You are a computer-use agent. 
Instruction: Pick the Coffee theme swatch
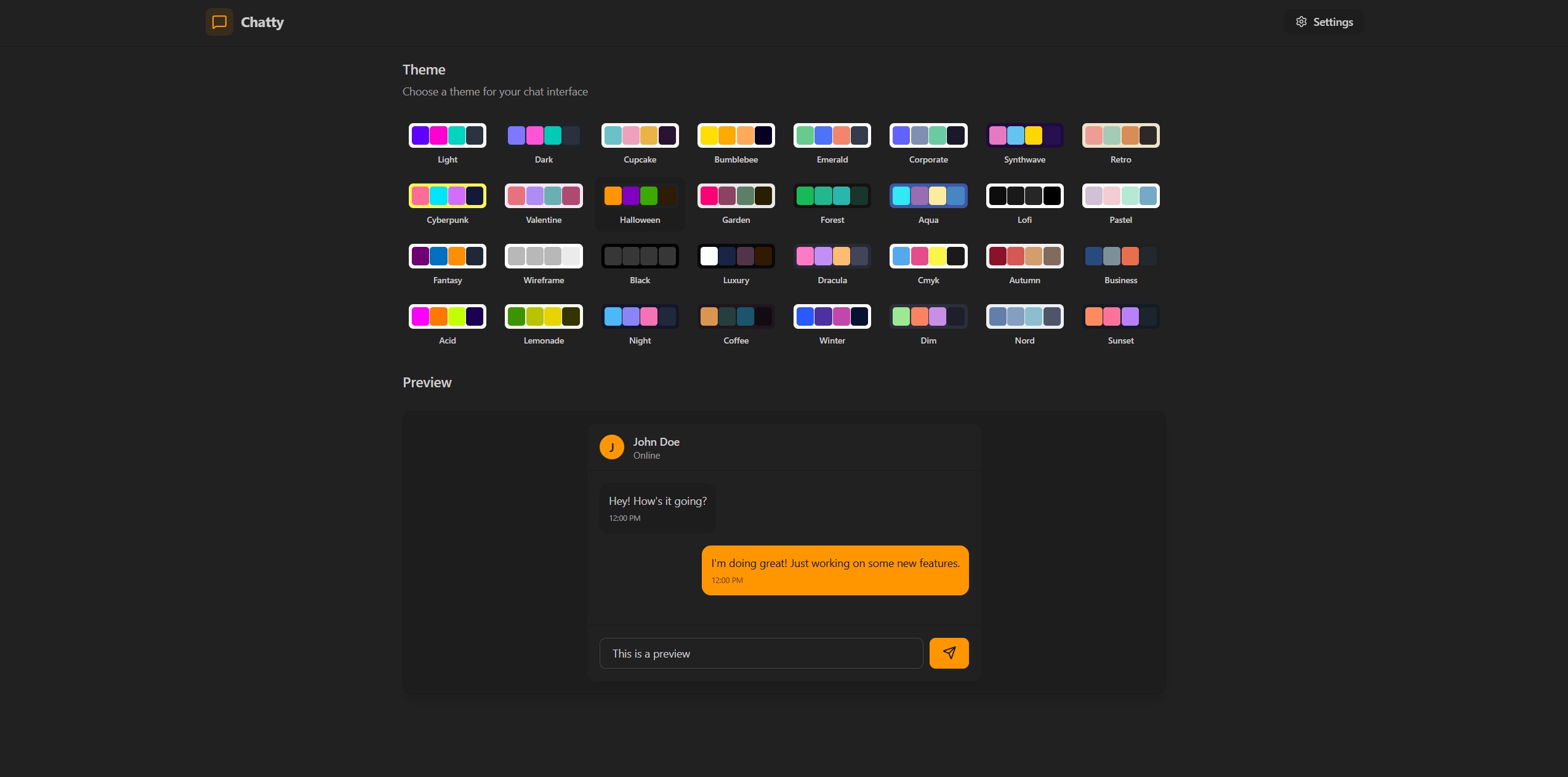click(x=736, y=316)
